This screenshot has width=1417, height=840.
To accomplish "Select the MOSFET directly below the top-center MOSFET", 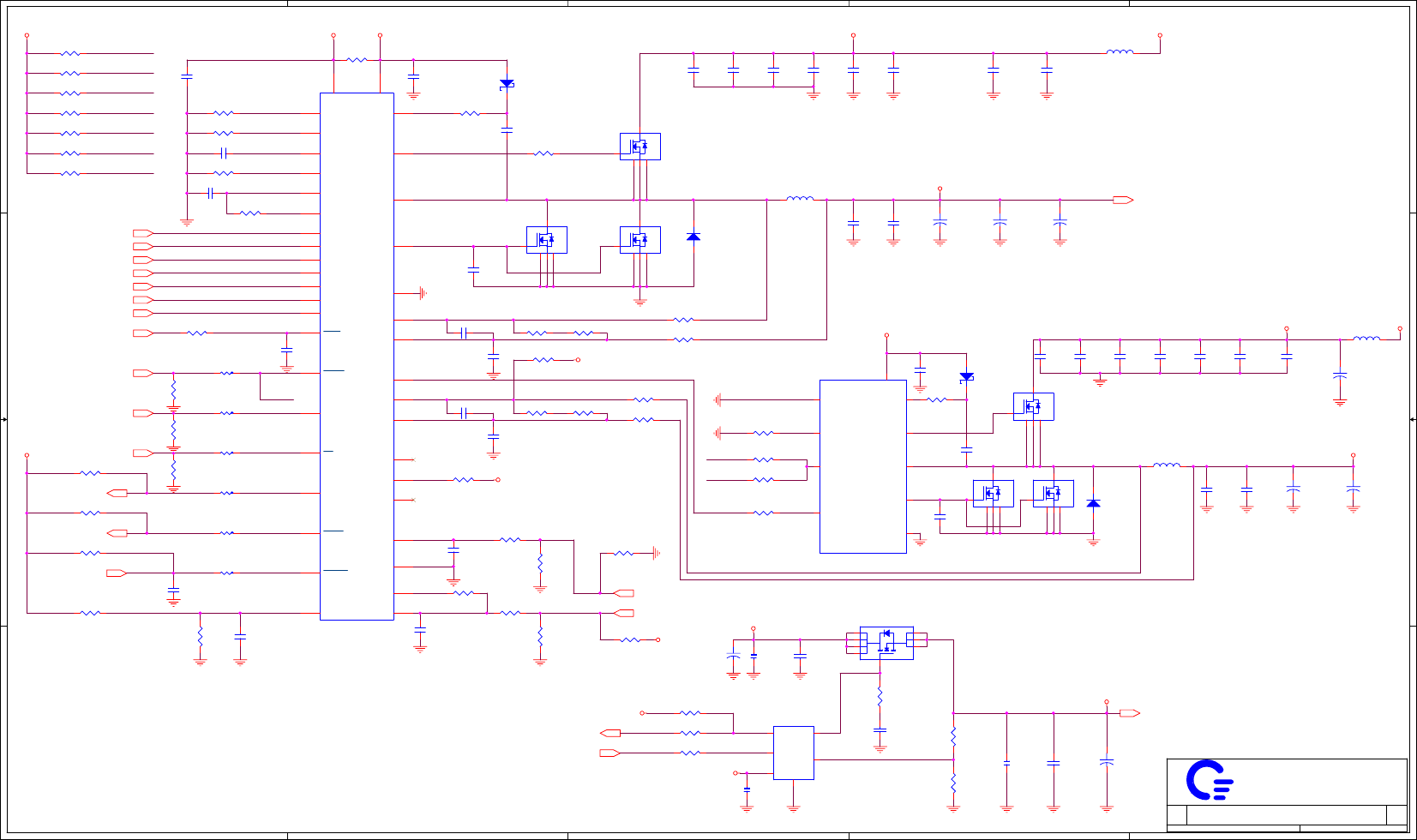I will [x=640, y=240].
